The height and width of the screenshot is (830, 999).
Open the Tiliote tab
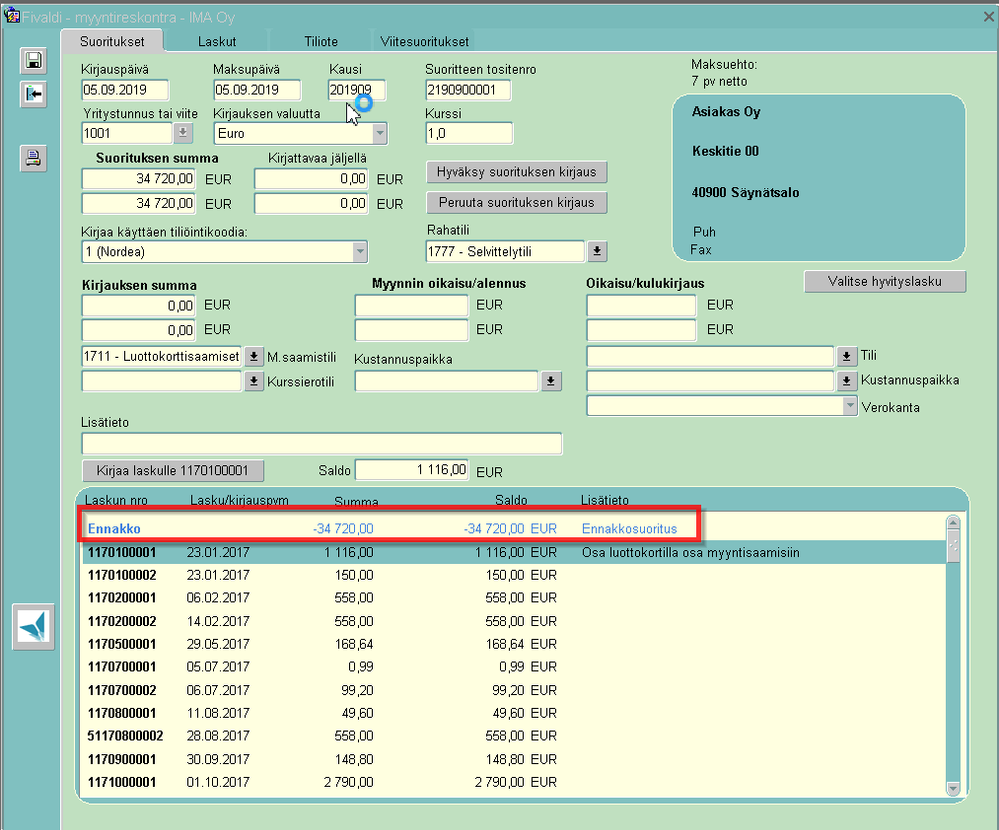tap(320, 41)
